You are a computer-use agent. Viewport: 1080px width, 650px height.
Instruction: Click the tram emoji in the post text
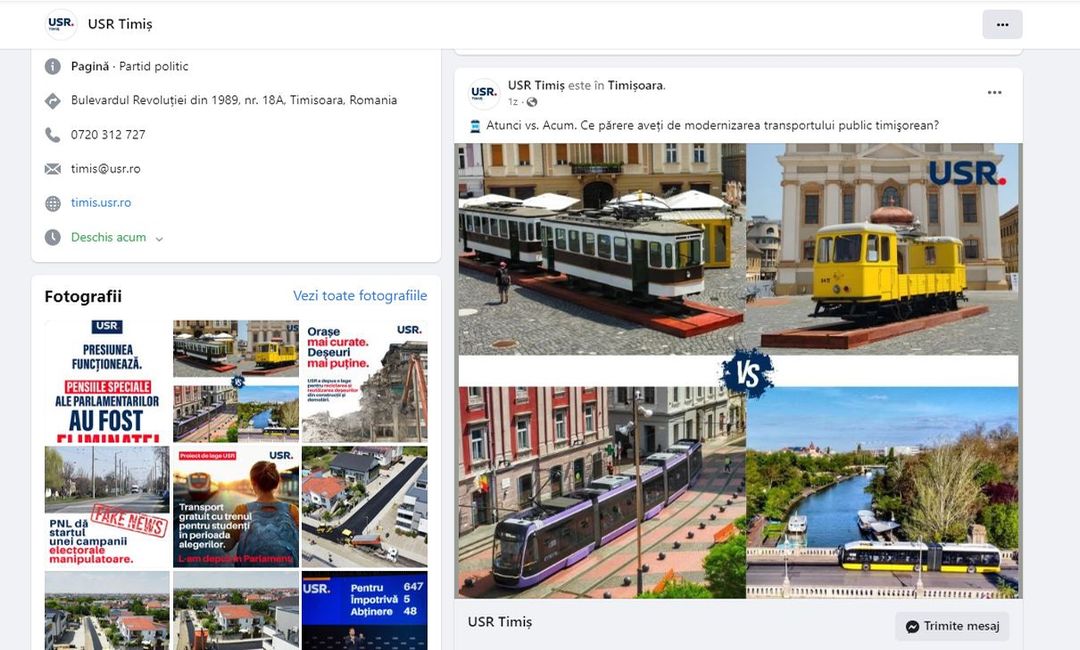475,126
